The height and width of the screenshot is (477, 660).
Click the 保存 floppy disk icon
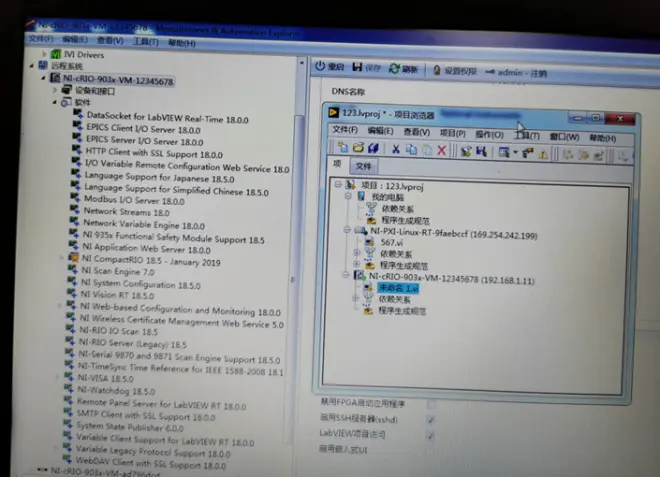357,67
